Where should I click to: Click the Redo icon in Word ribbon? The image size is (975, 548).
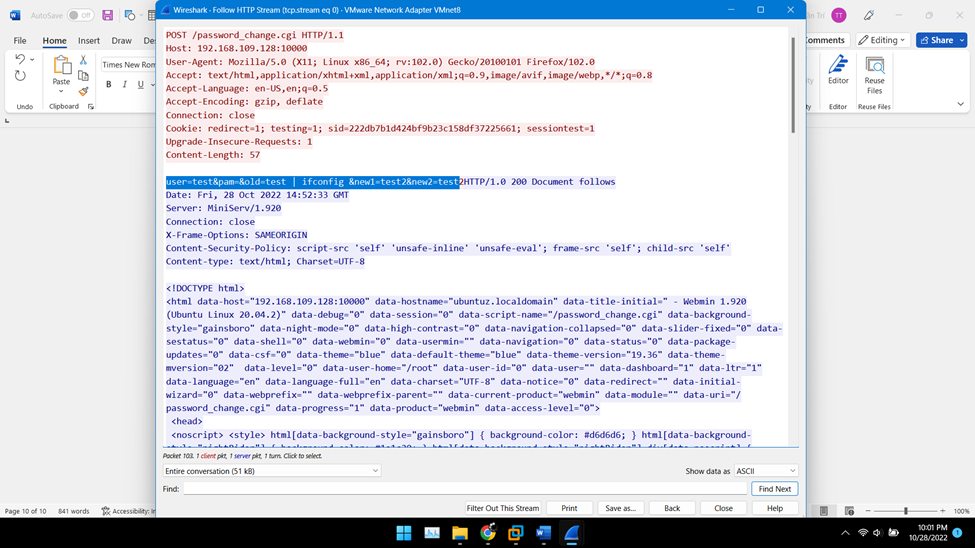(20, 76)
